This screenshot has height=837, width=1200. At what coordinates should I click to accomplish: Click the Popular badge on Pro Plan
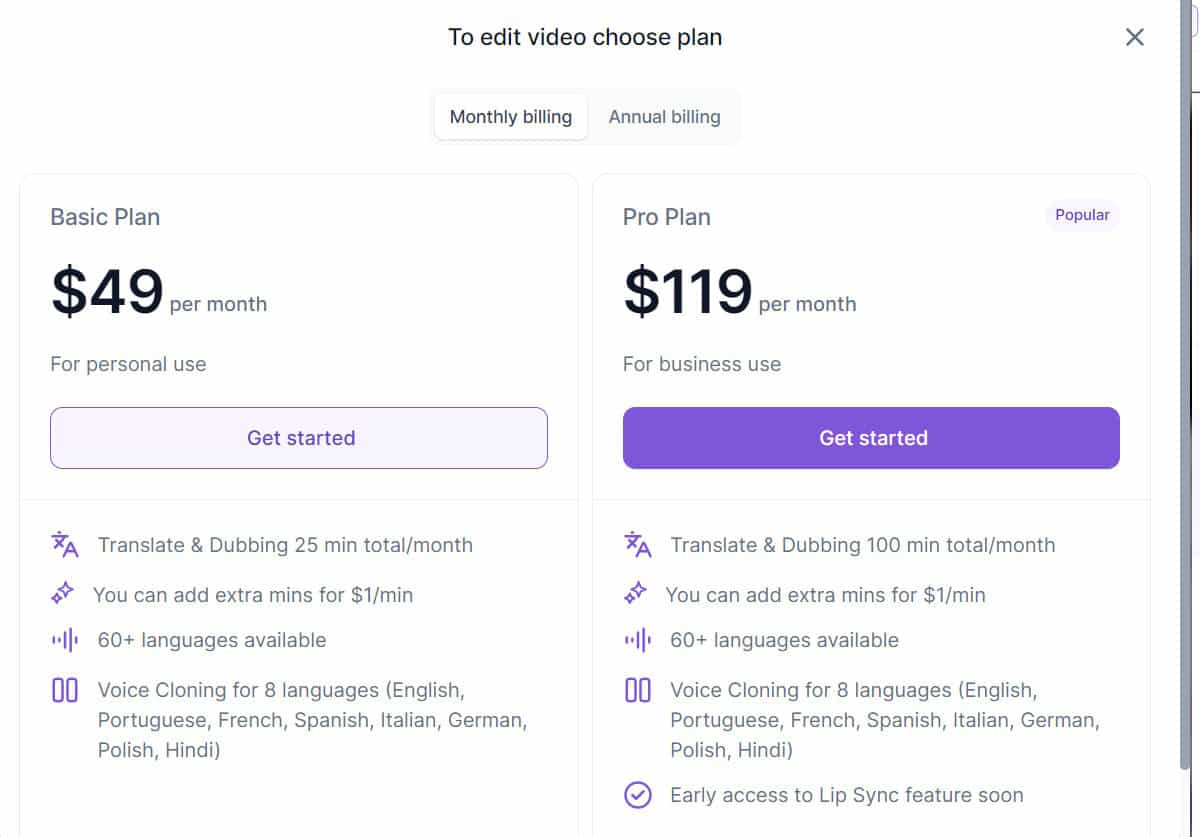[x=1082, y=215]
